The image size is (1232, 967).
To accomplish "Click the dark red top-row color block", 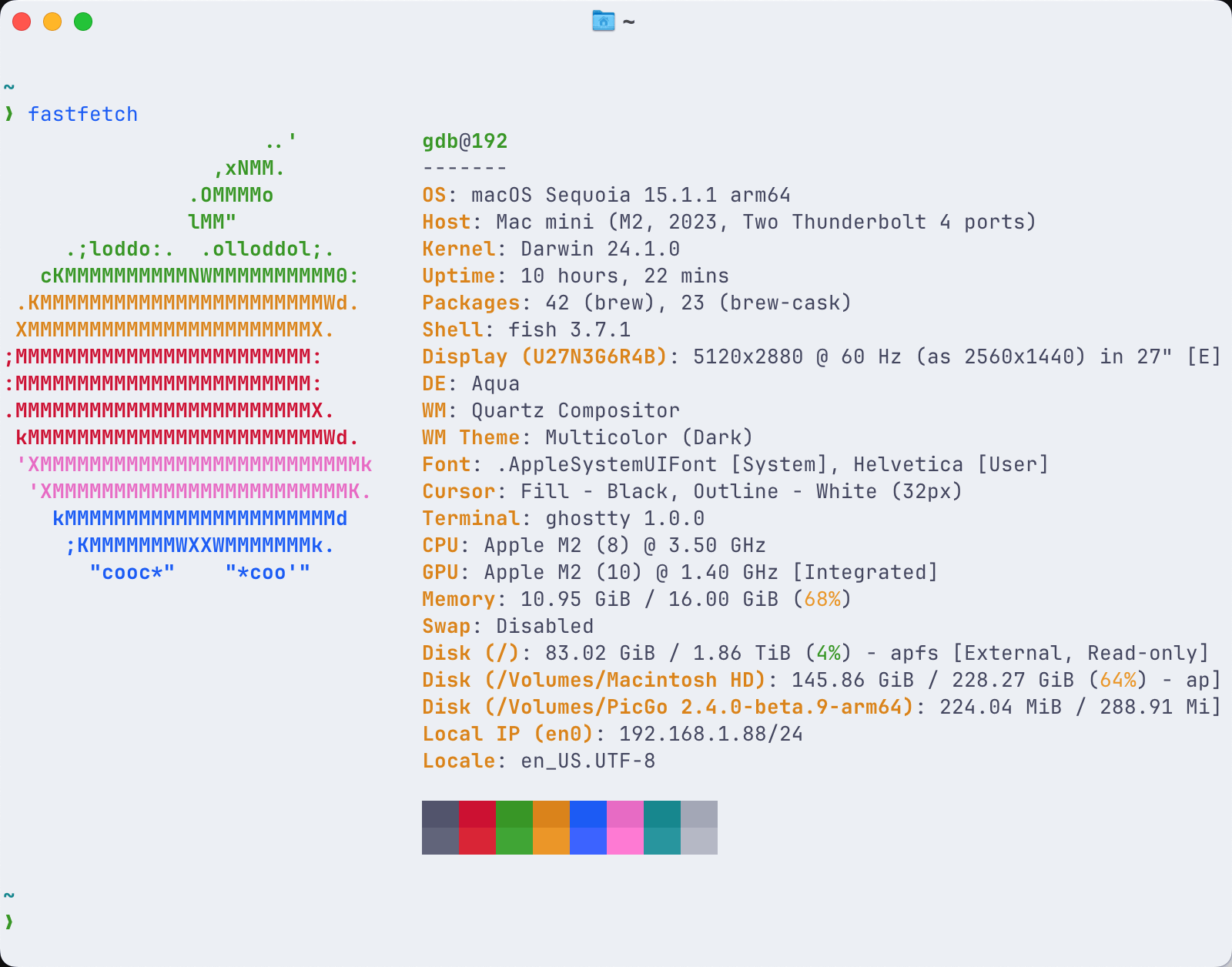I will (477, 814).
